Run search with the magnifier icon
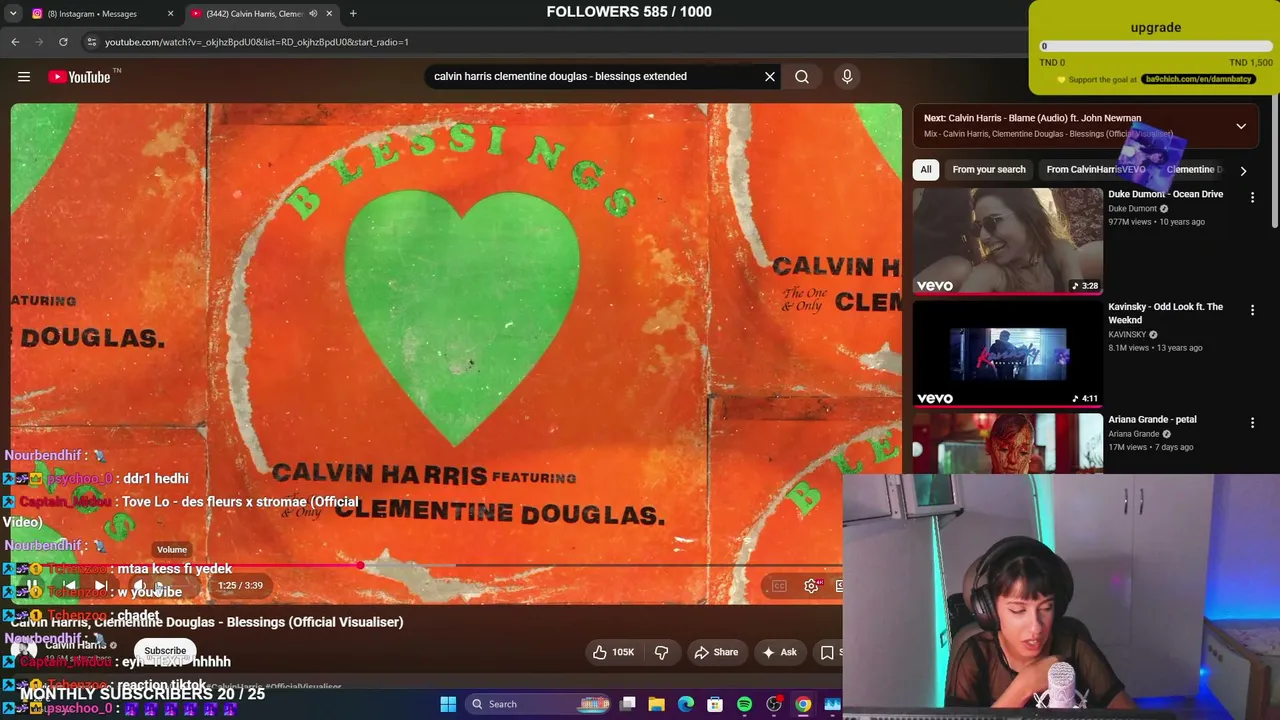This screenshot has height=720, width=1280. pyautogui.click(x=802, y=77)
